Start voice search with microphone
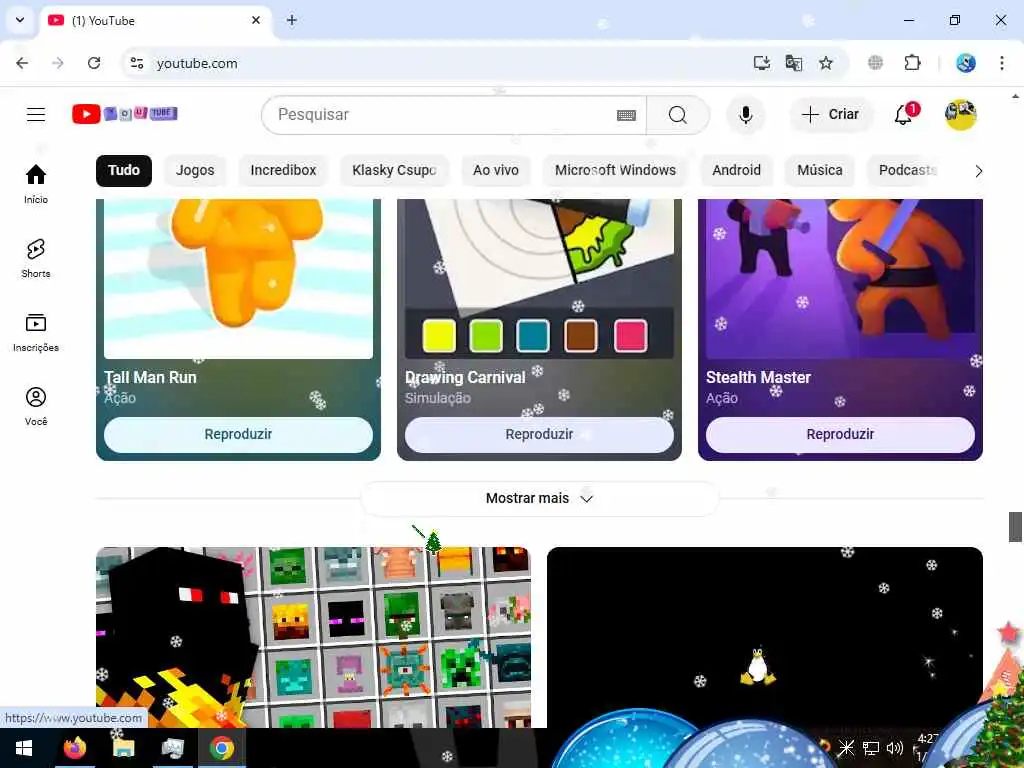The width and height of the screenshot is (1024, 768). click(x=745, y=115)
